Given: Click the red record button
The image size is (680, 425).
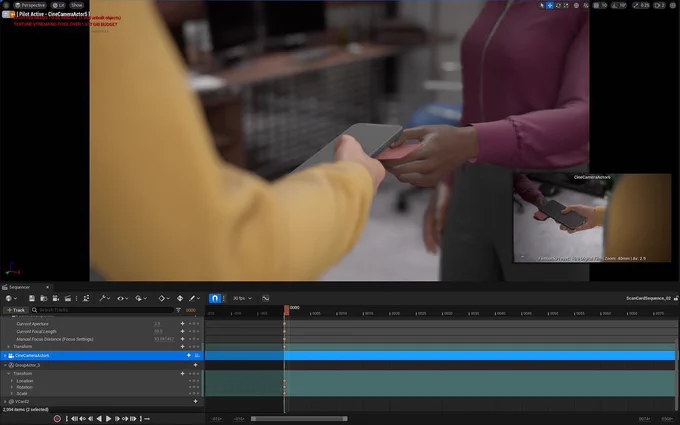Looking at the screenshot, I should pyautogui.click(x=57, y=418).
